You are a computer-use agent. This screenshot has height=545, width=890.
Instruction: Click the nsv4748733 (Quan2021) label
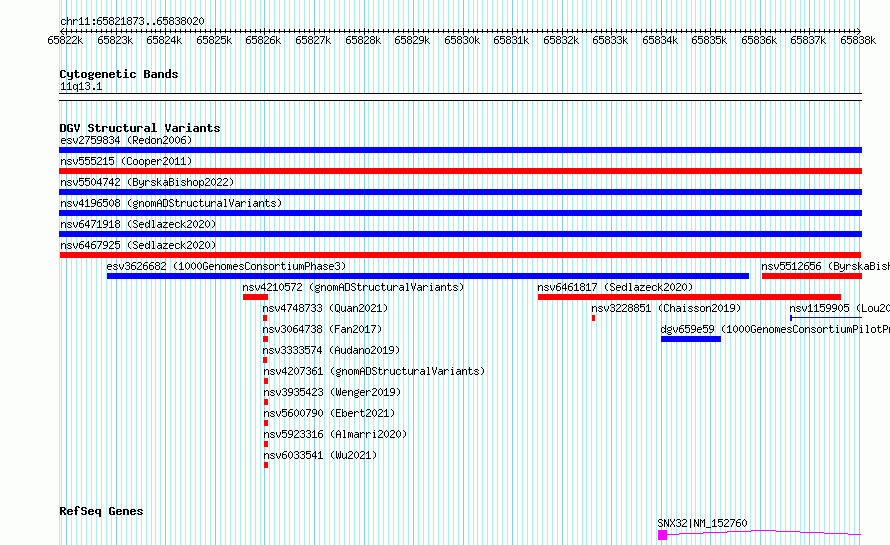(x=325, y=308)
